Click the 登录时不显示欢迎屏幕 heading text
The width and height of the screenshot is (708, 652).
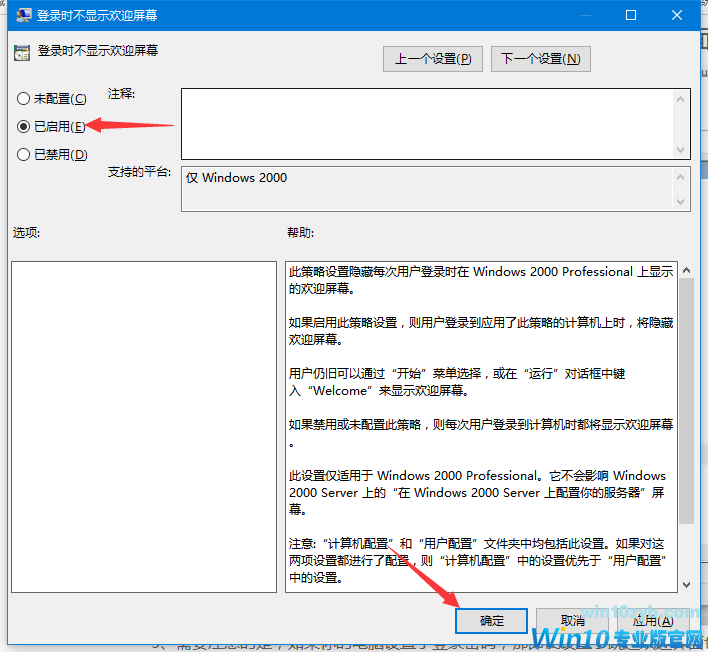[98, 51]
